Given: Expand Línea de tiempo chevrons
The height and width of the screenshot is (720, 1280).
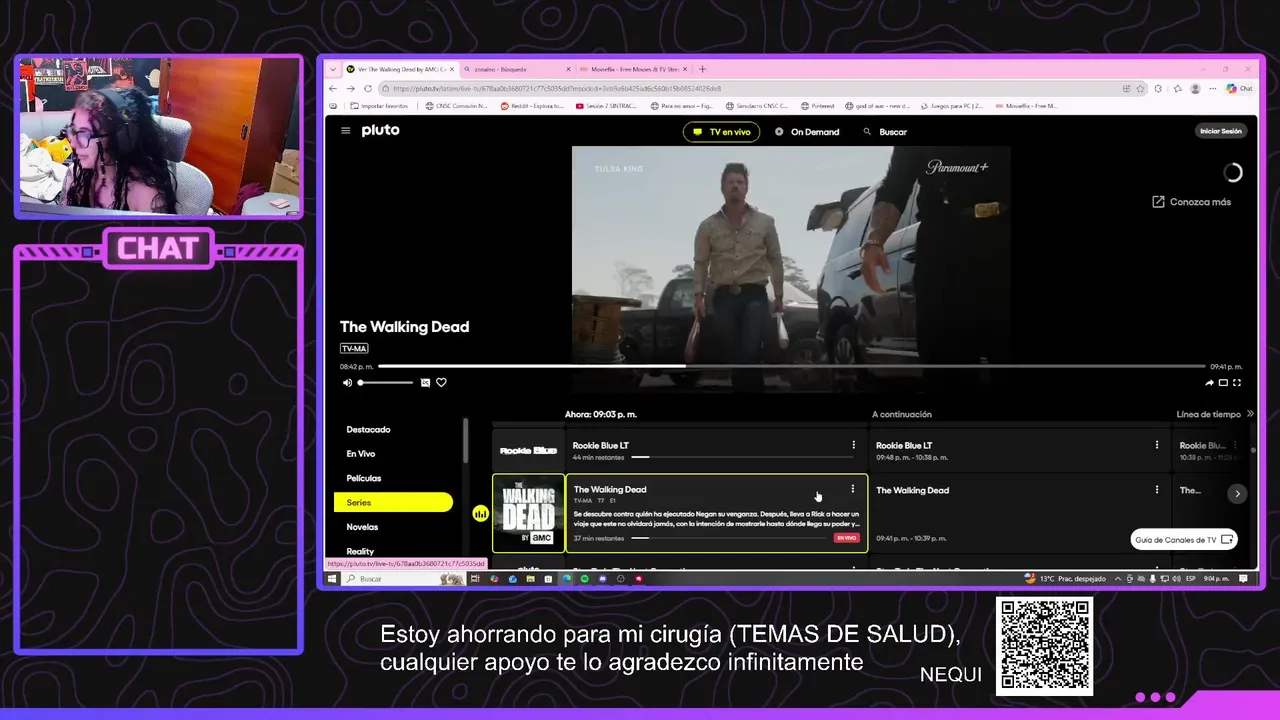Looking at the screenshot, I should coord(1249,414).
